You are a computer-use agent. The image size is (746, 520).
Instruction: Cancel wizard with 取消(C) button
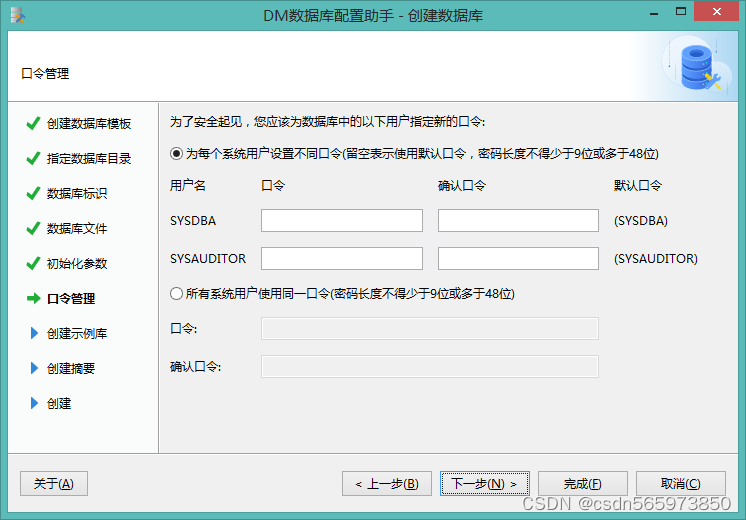(681, 483)
